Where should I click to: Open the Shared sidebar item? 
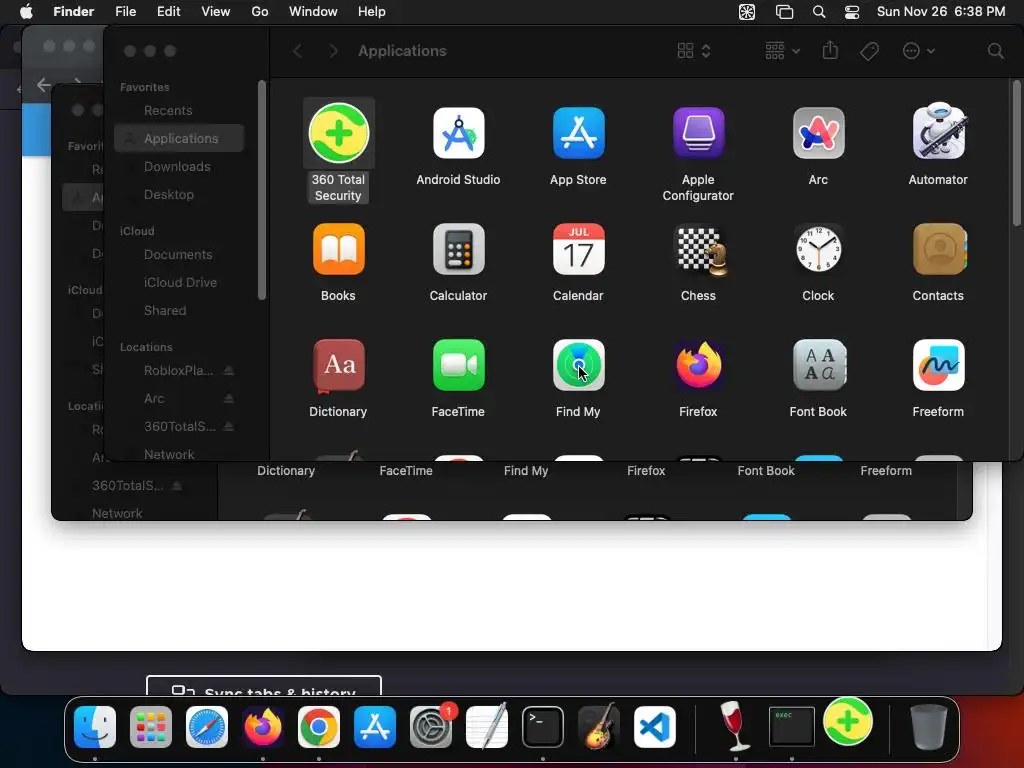[179, 311]
